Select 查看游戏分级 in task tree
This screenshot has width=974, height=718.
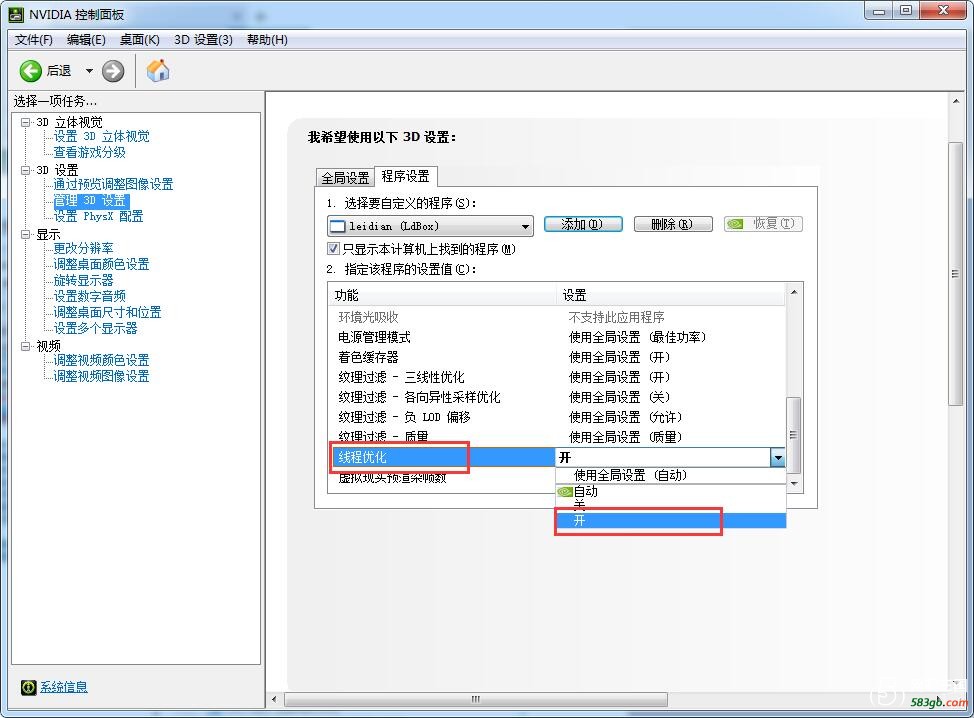coord(89,152)
